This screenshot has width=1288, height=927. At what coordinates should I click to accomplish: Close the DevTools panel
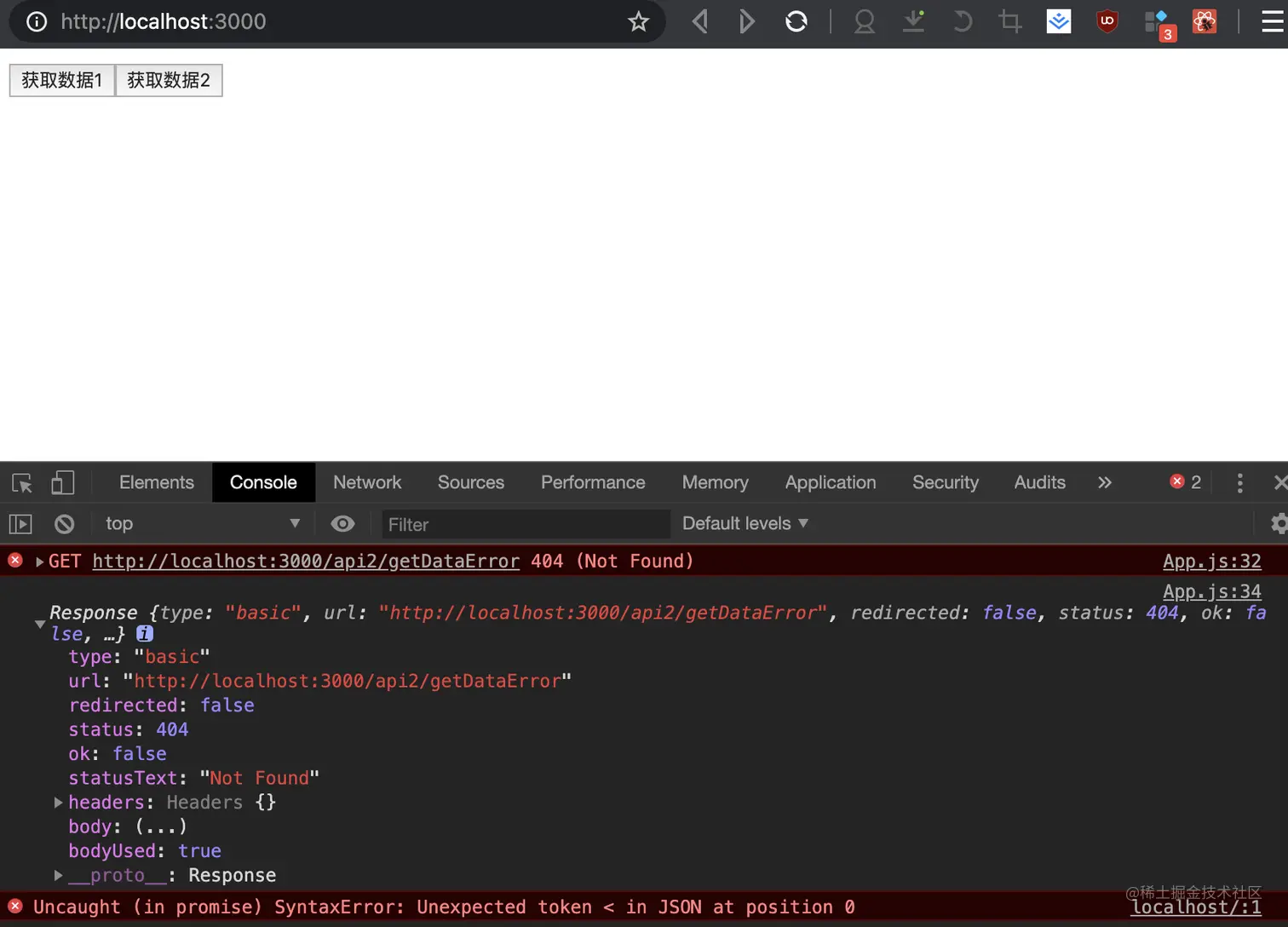click(x=1279, y=483)
